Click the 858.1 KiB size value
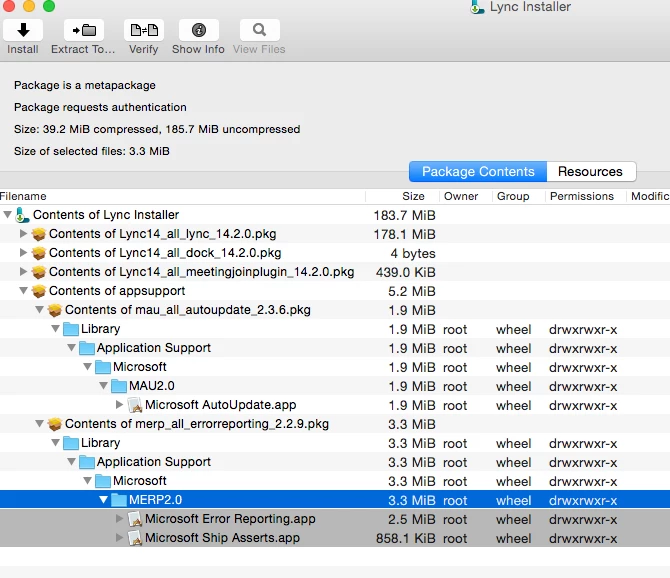The height and width of the screenshot is (578, 670). 406,539
